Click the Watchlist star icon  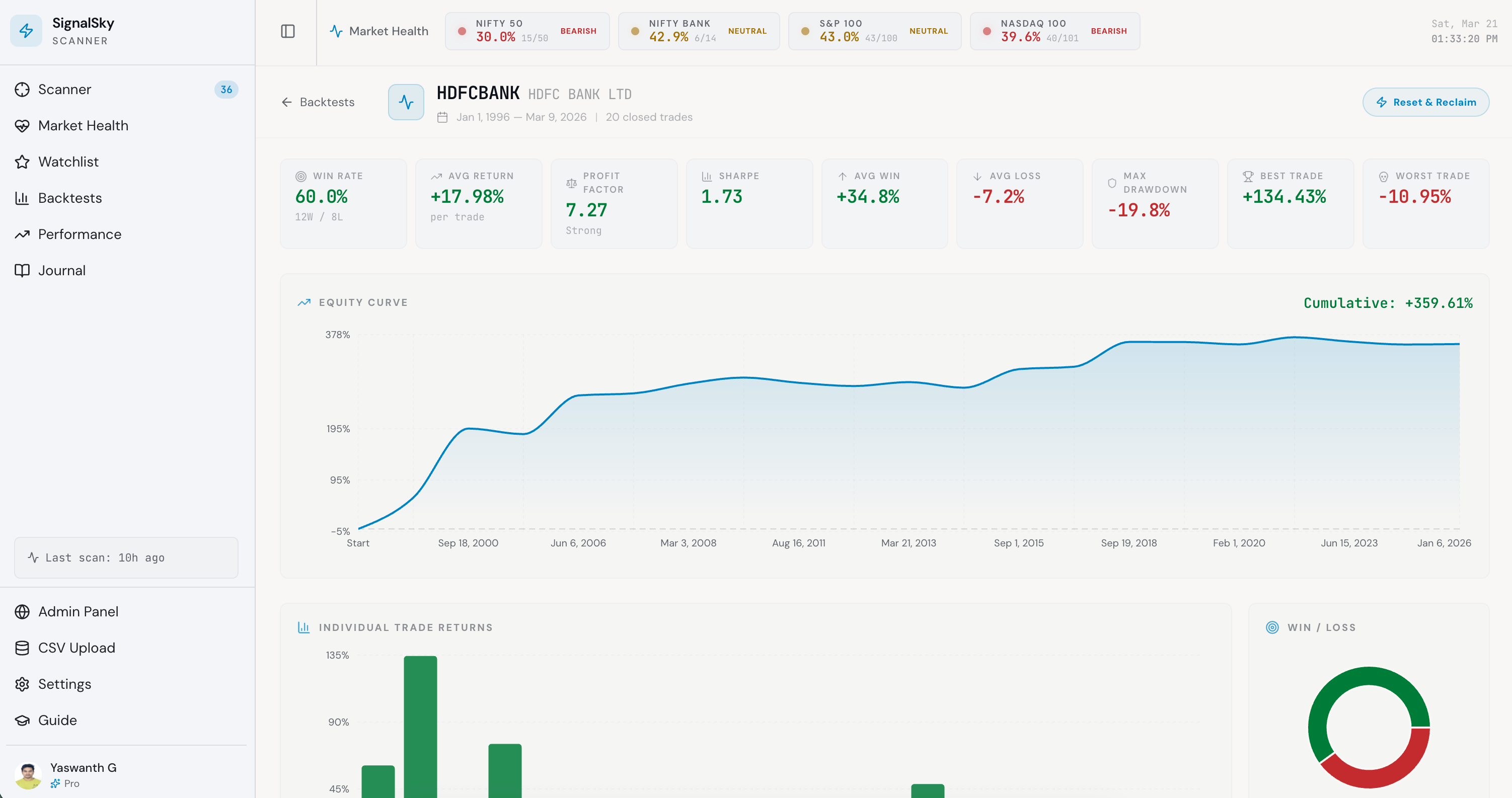(22, 162)
